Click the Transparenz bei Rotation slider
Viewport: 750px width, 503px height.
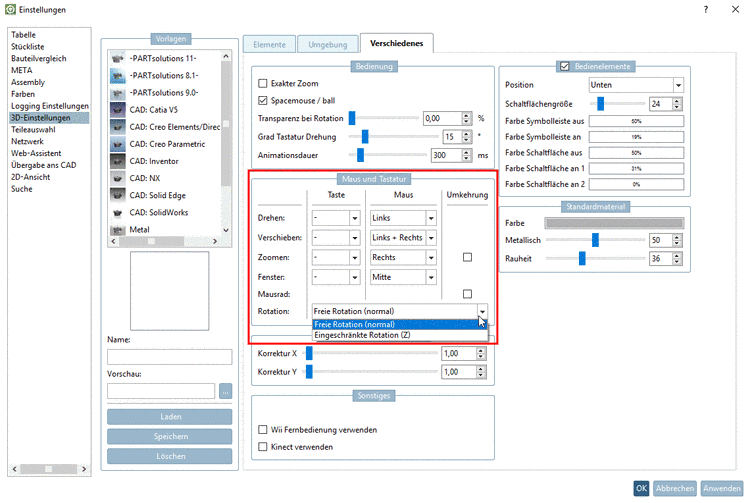384,118
